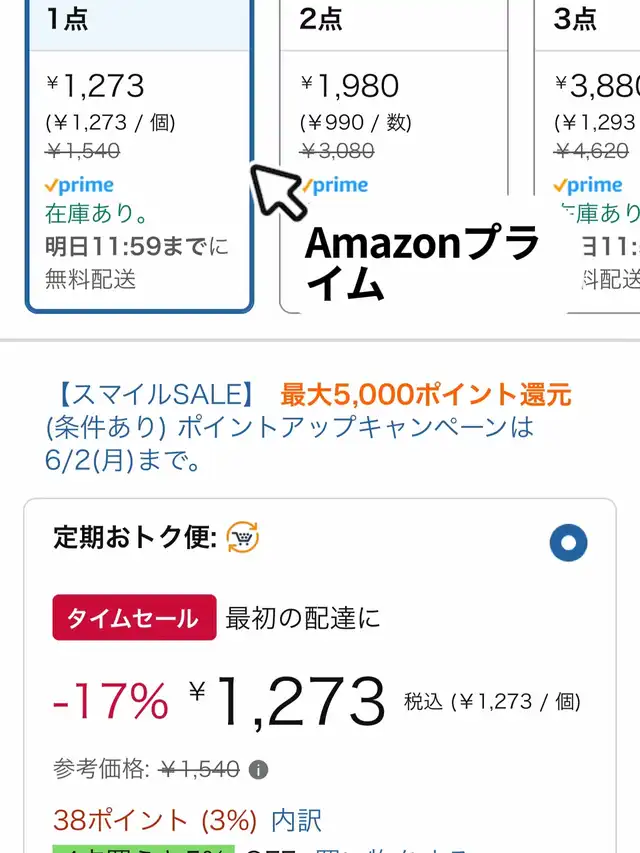Click the red タイムセール badge
Screen dimensions: 640x853
tap(134, 617)
